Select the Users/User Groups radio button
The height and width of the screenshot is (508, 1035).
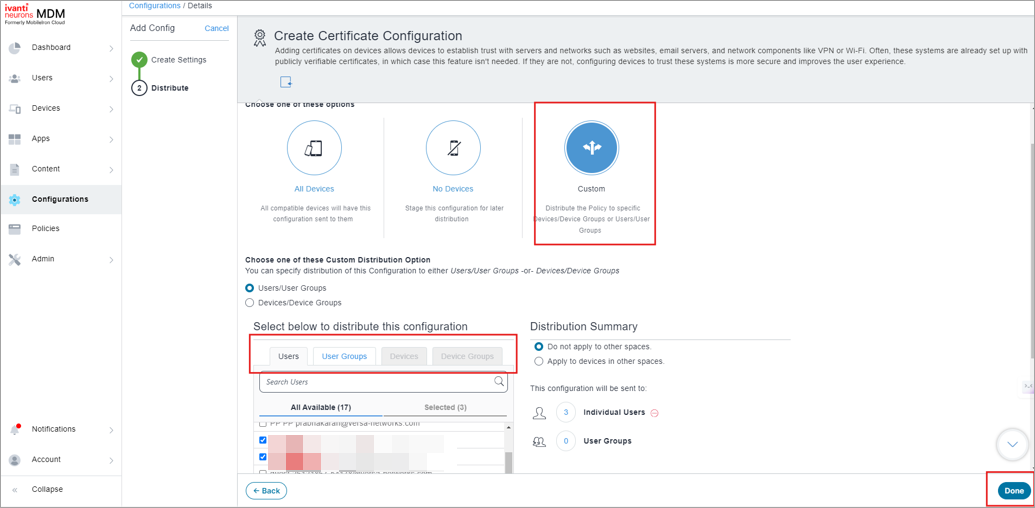[x=250, y=288]
